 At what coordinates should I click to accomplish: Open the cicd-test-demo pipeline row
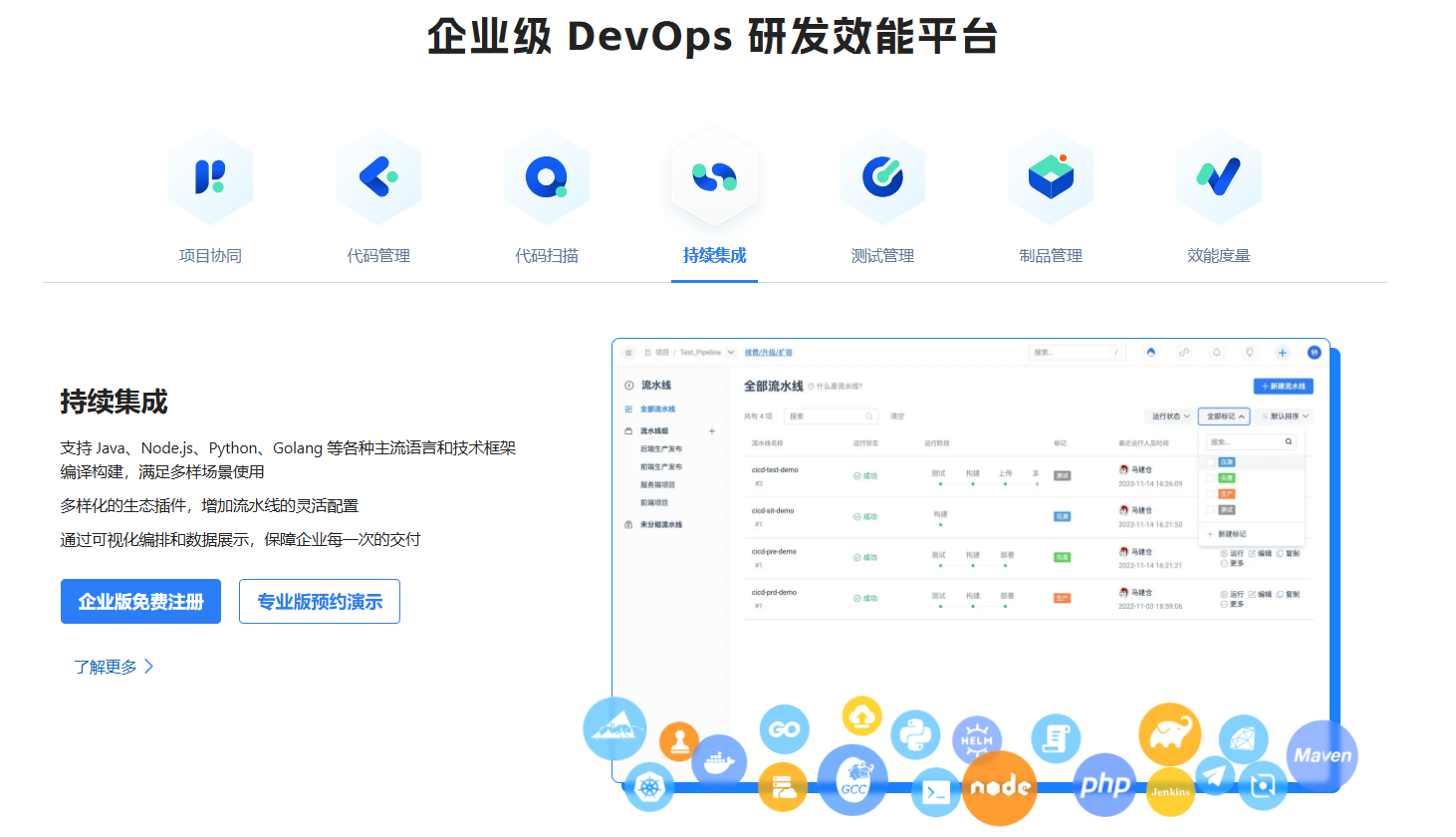[x=1029, y=476]
